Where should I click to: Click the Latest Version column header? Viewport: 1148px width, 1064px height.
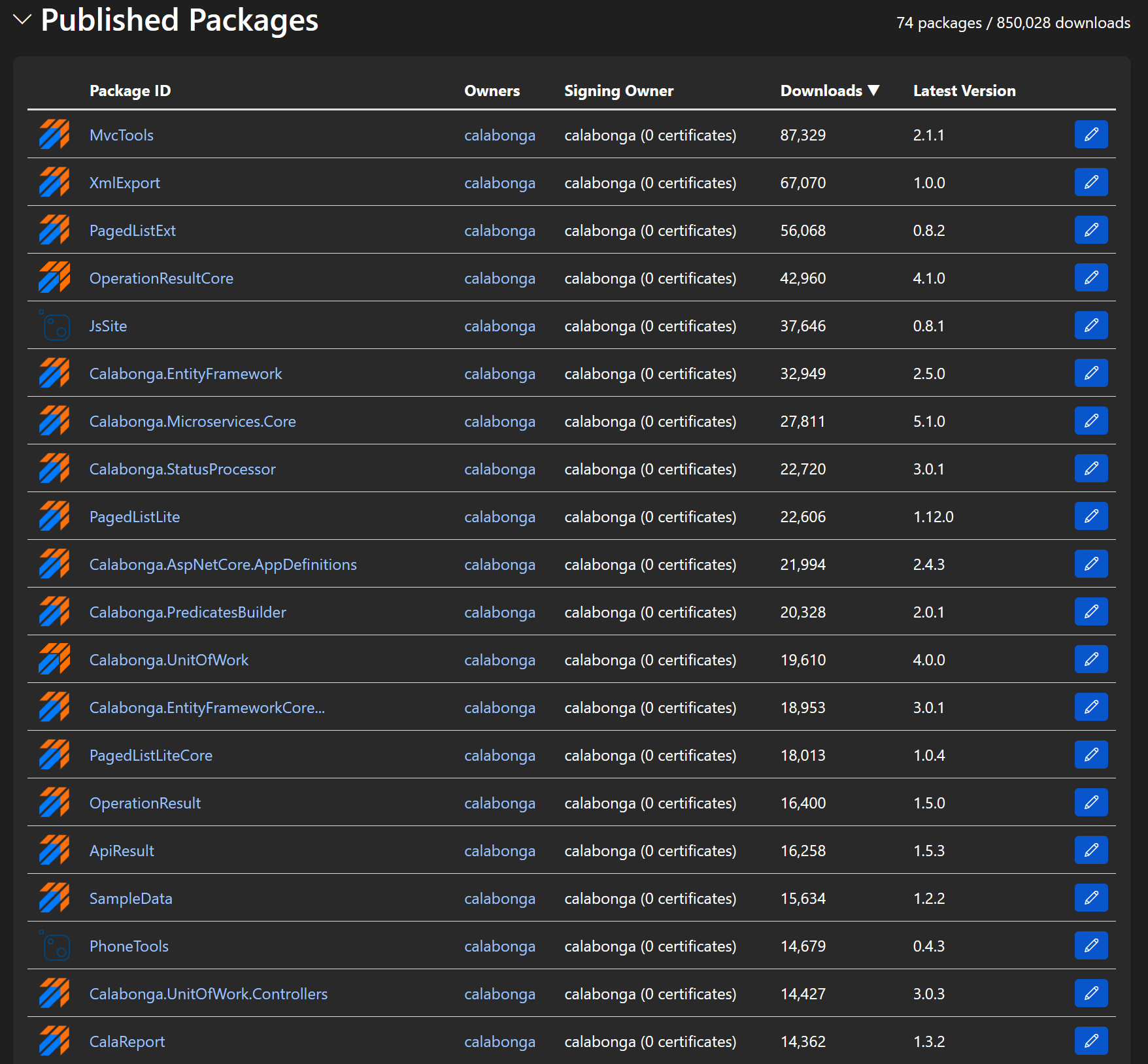coord(964,91)
